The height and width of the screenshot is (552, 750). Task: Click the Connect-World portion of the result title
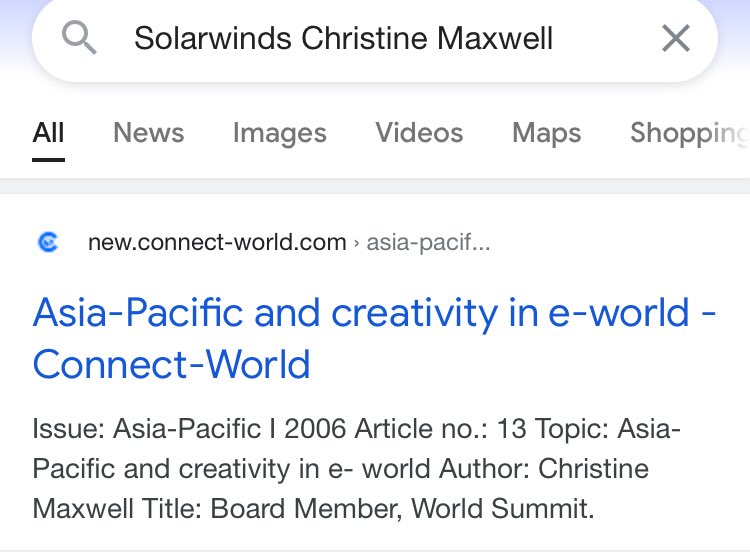click(x=172, y=364)
